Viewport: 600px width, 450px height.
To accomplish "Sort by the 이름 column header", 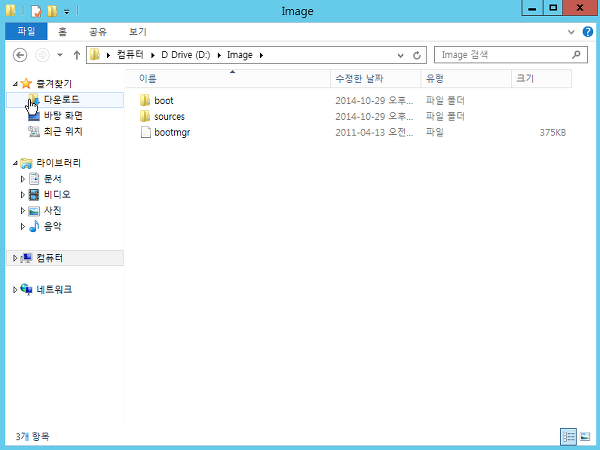I will coord(228,78).
